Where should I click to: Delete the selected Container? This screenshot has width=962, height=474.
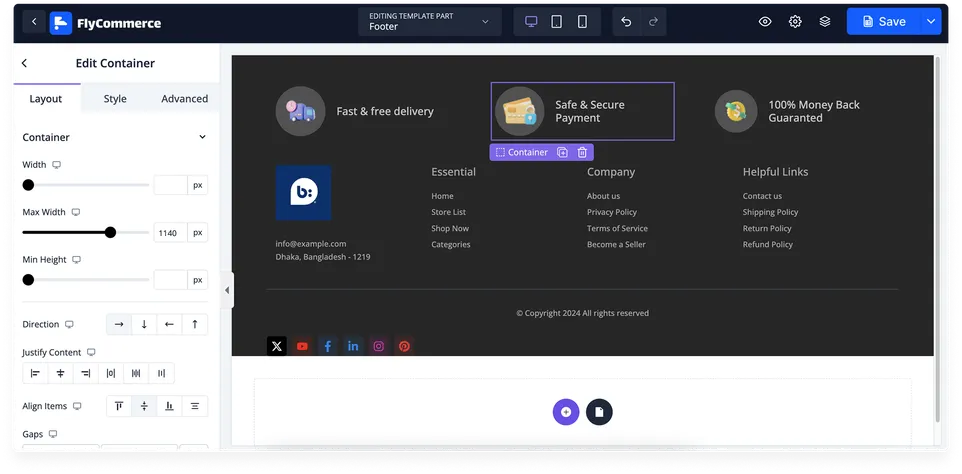[582, 152]
